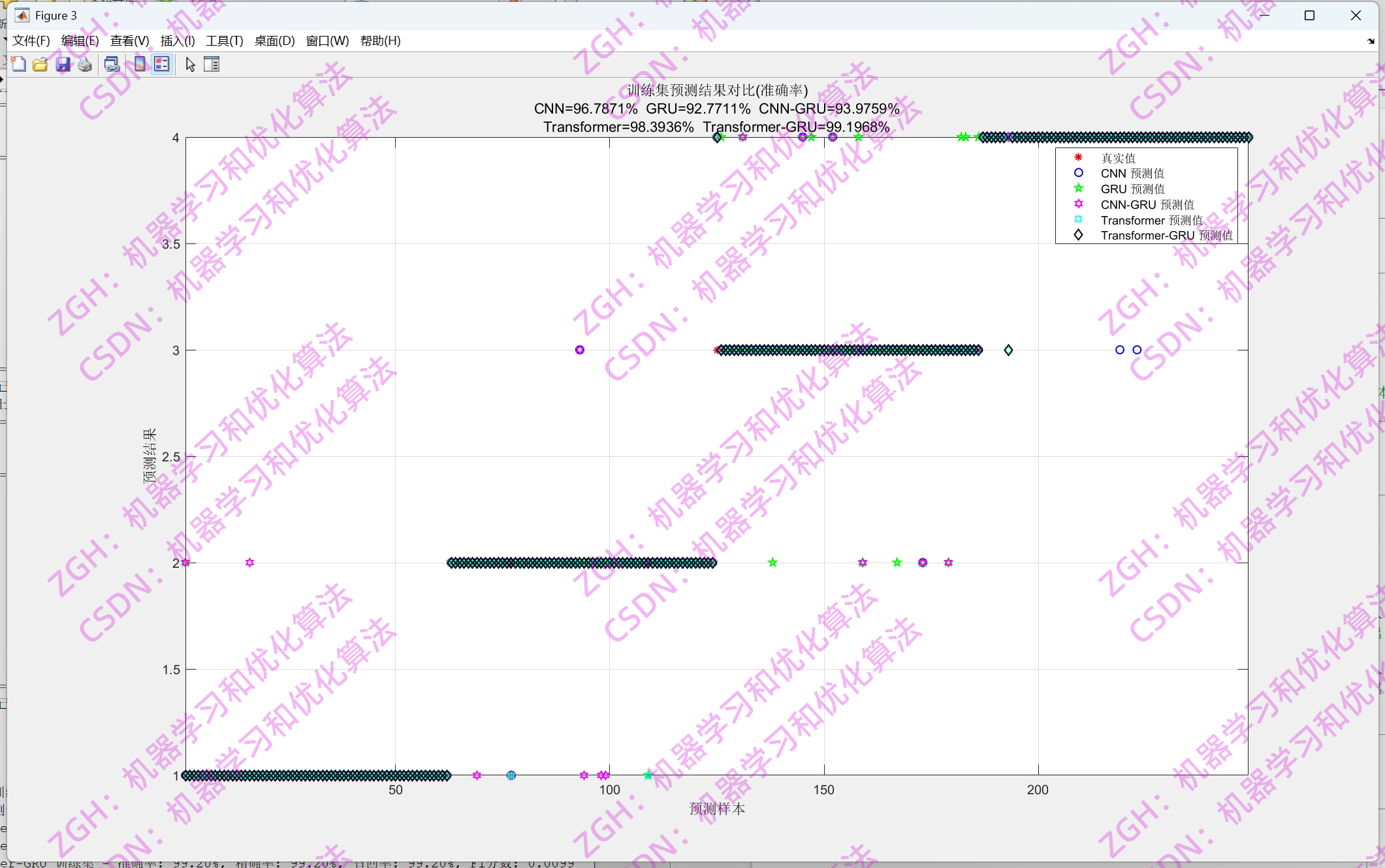Open the Property Inspector icon

tap(212, 64)
